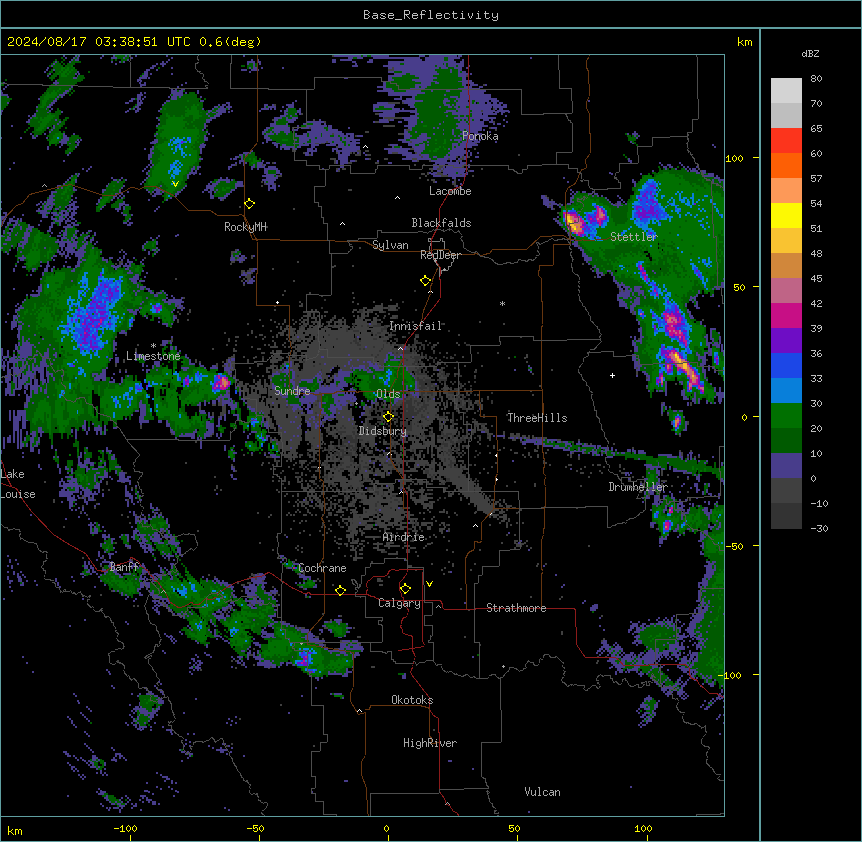Click the yellow diamond marker above Calgary label
The image size is (862, 842).
[405, 589]
